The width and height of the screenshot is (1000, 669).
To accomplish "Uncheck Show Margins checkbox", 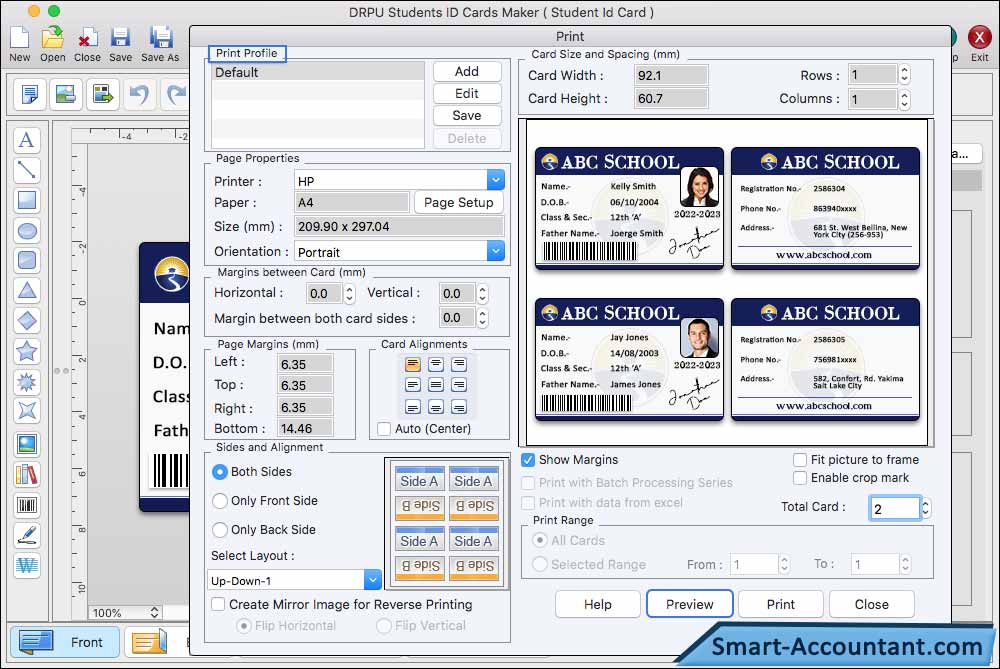I will click(528, 460).
